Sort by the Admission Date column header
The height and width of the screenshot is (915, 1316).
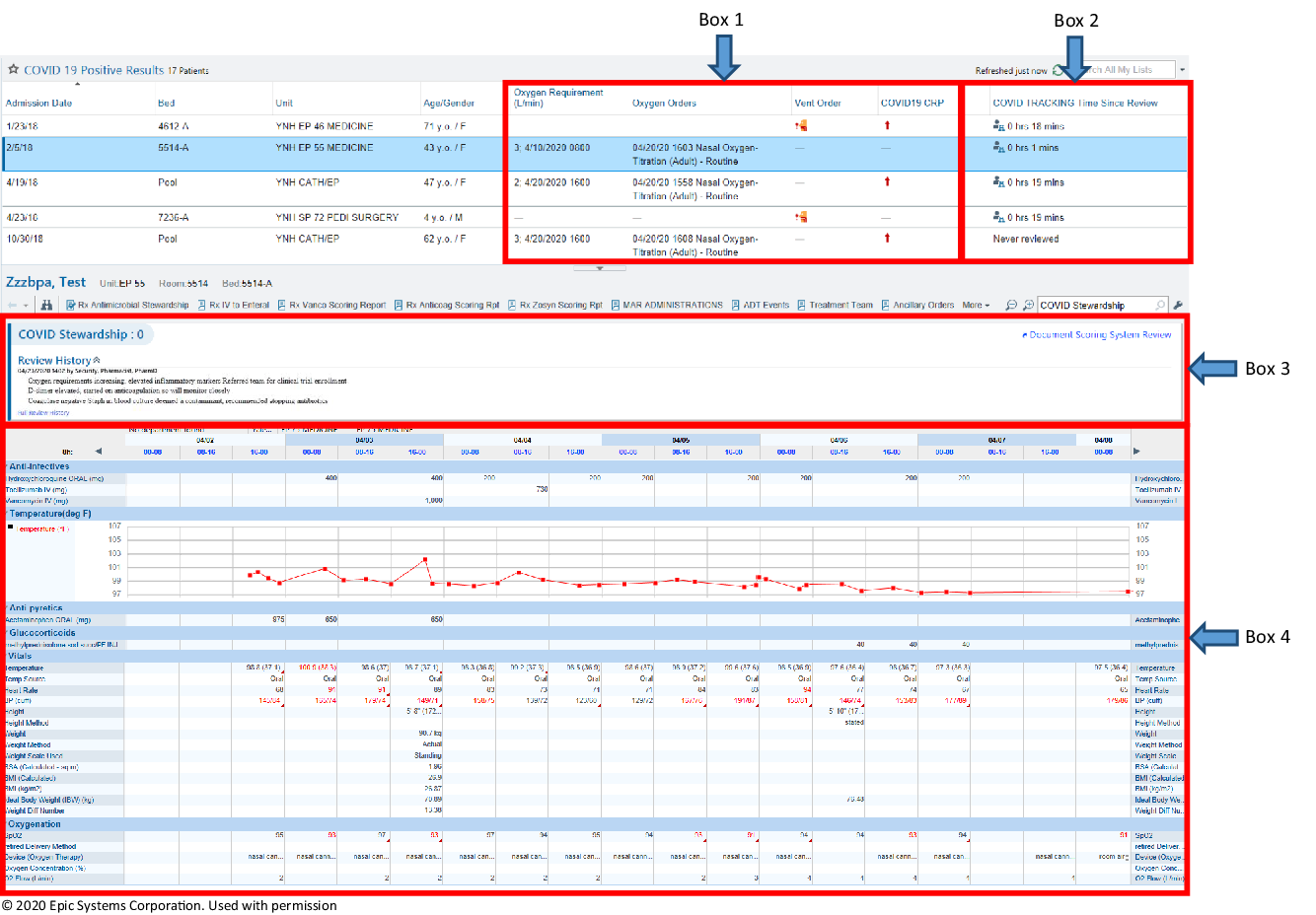[38, 103]
